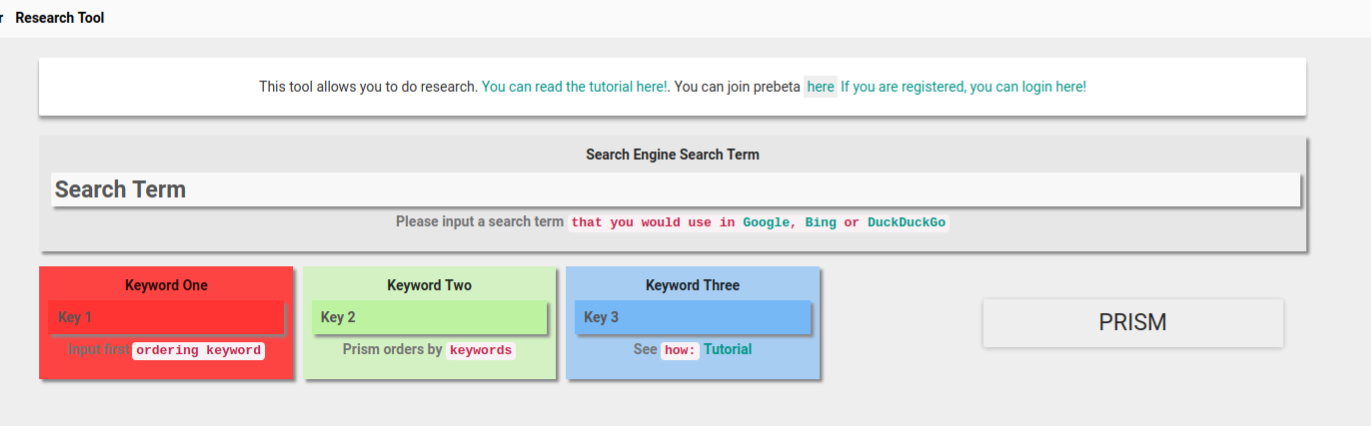This screenshot has height=426, width=1371.
Task: Select 'This tool allows you to do research.' text
Action: tap(368, 87)
